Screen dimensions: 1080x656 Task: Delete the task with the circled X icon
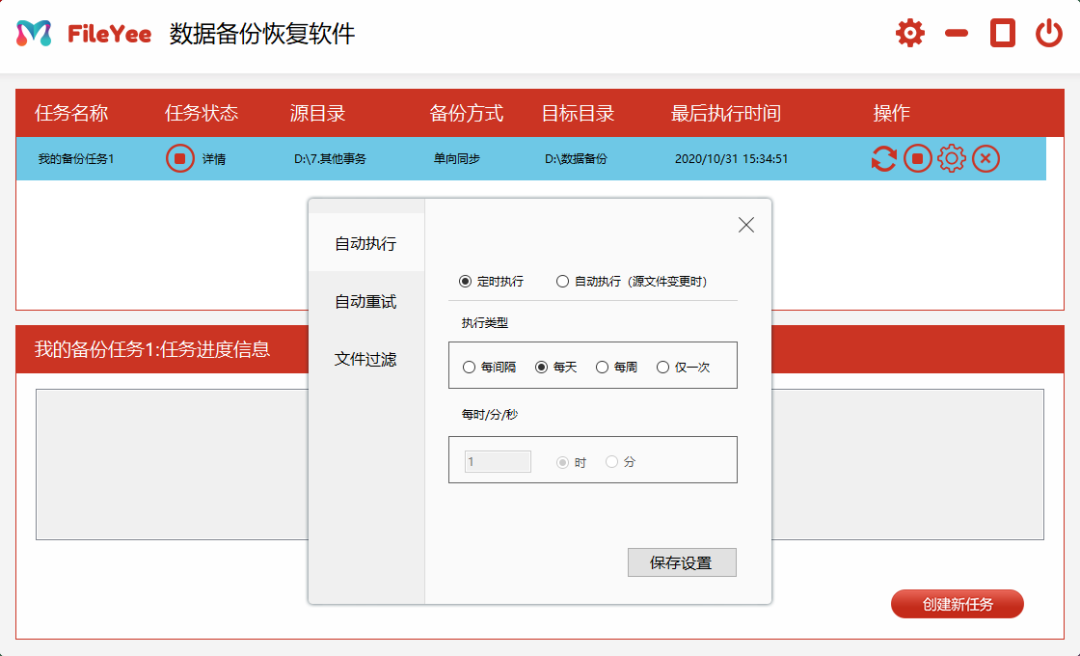click(986, 159)
